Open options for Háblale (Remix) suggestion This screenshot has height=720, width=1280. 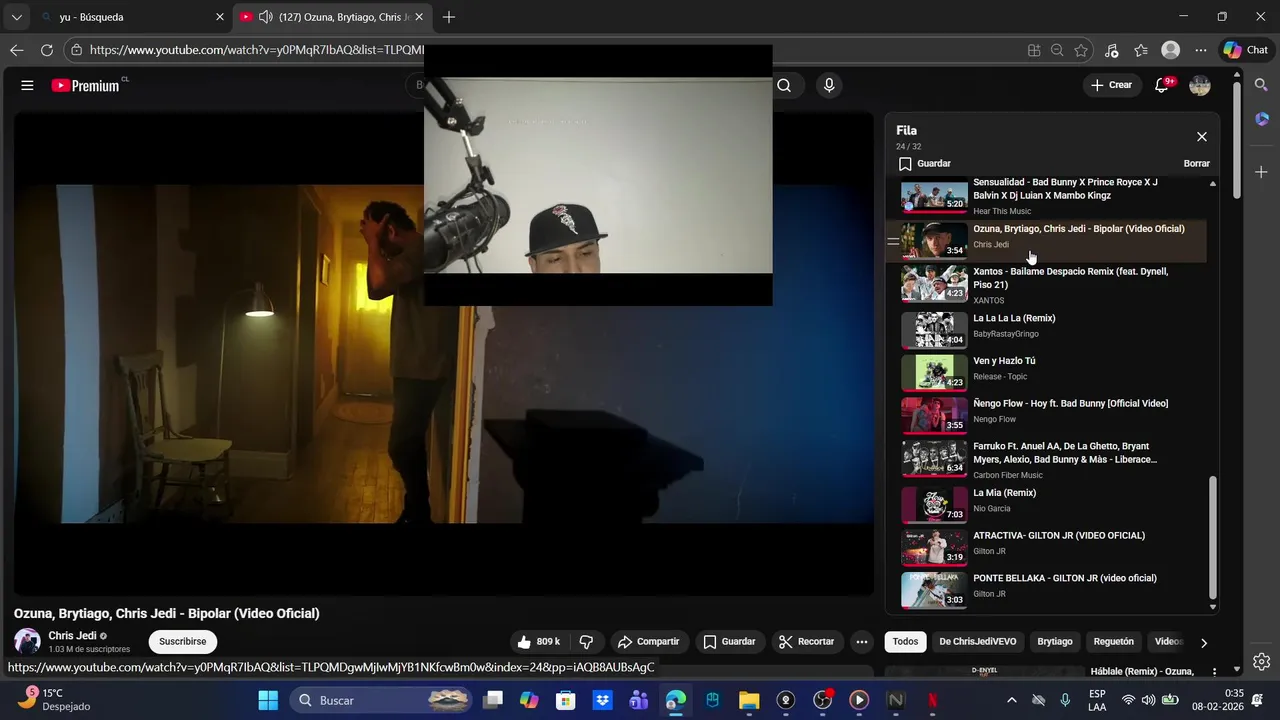pos(1214,672)
